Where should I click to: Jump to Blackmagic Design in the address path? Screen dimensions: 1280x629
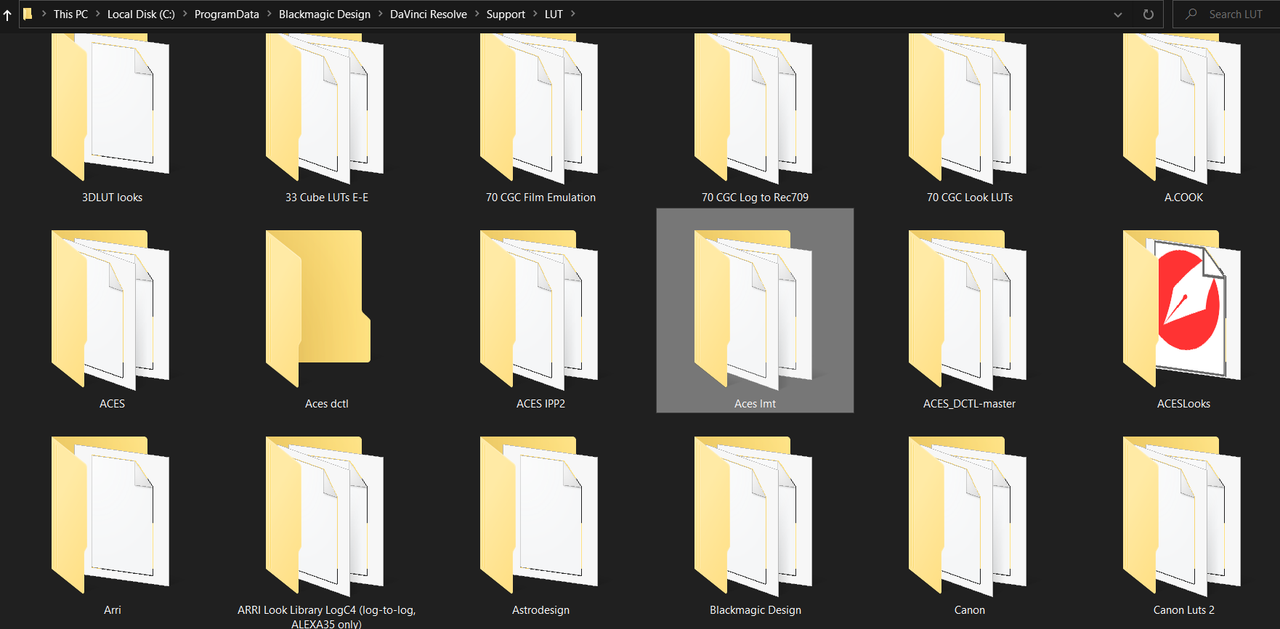tap(325, 15)
